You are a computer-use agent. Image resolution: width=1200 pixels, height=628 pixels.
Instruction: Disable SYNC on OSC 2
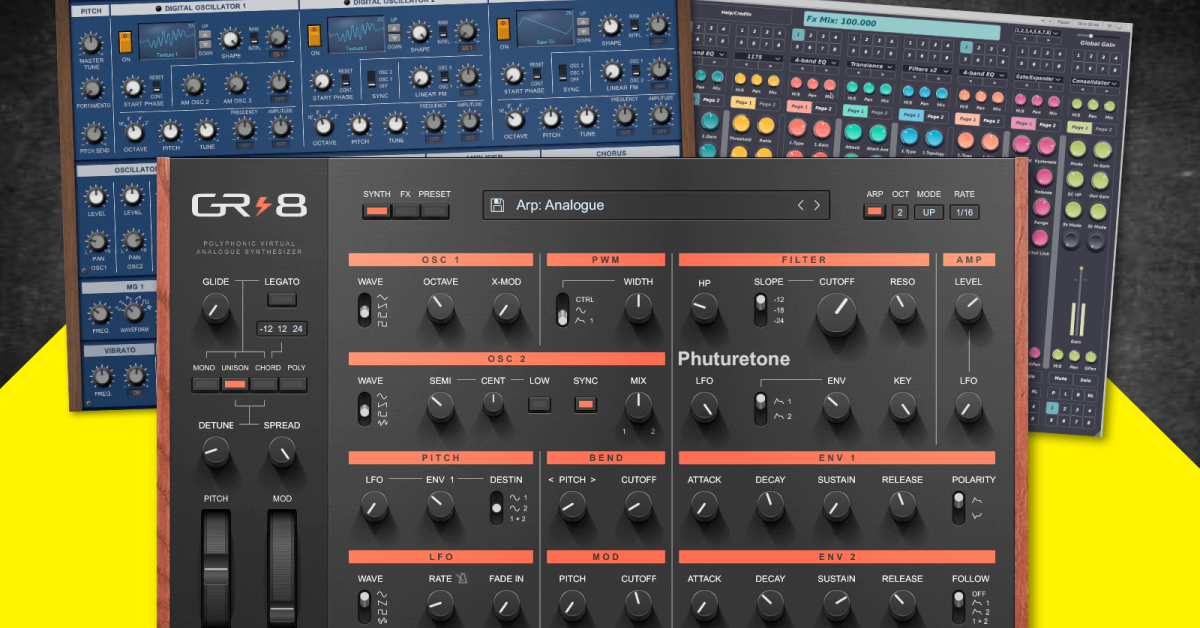tap(585, 402)
